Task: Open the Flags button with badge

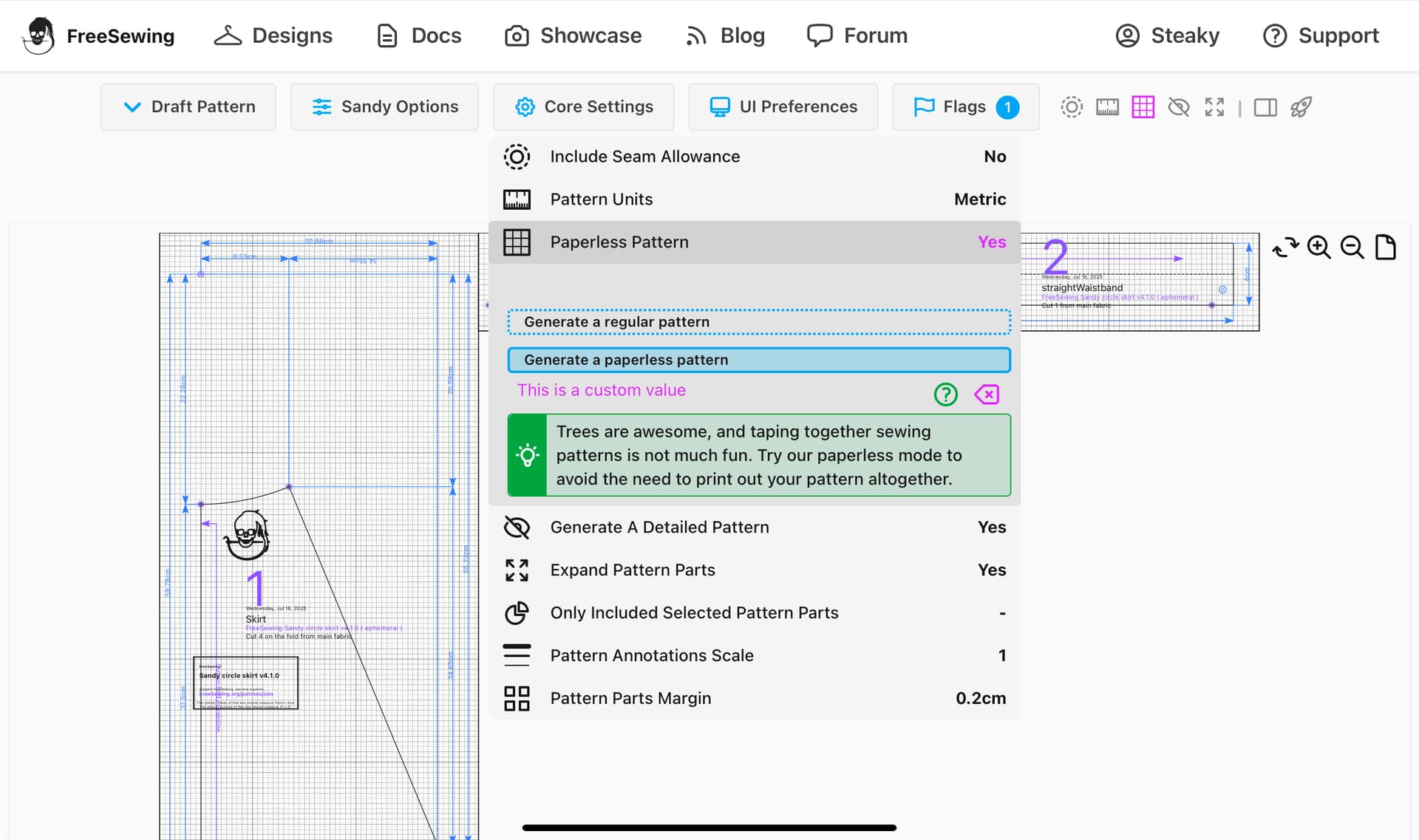Action: 966,106
